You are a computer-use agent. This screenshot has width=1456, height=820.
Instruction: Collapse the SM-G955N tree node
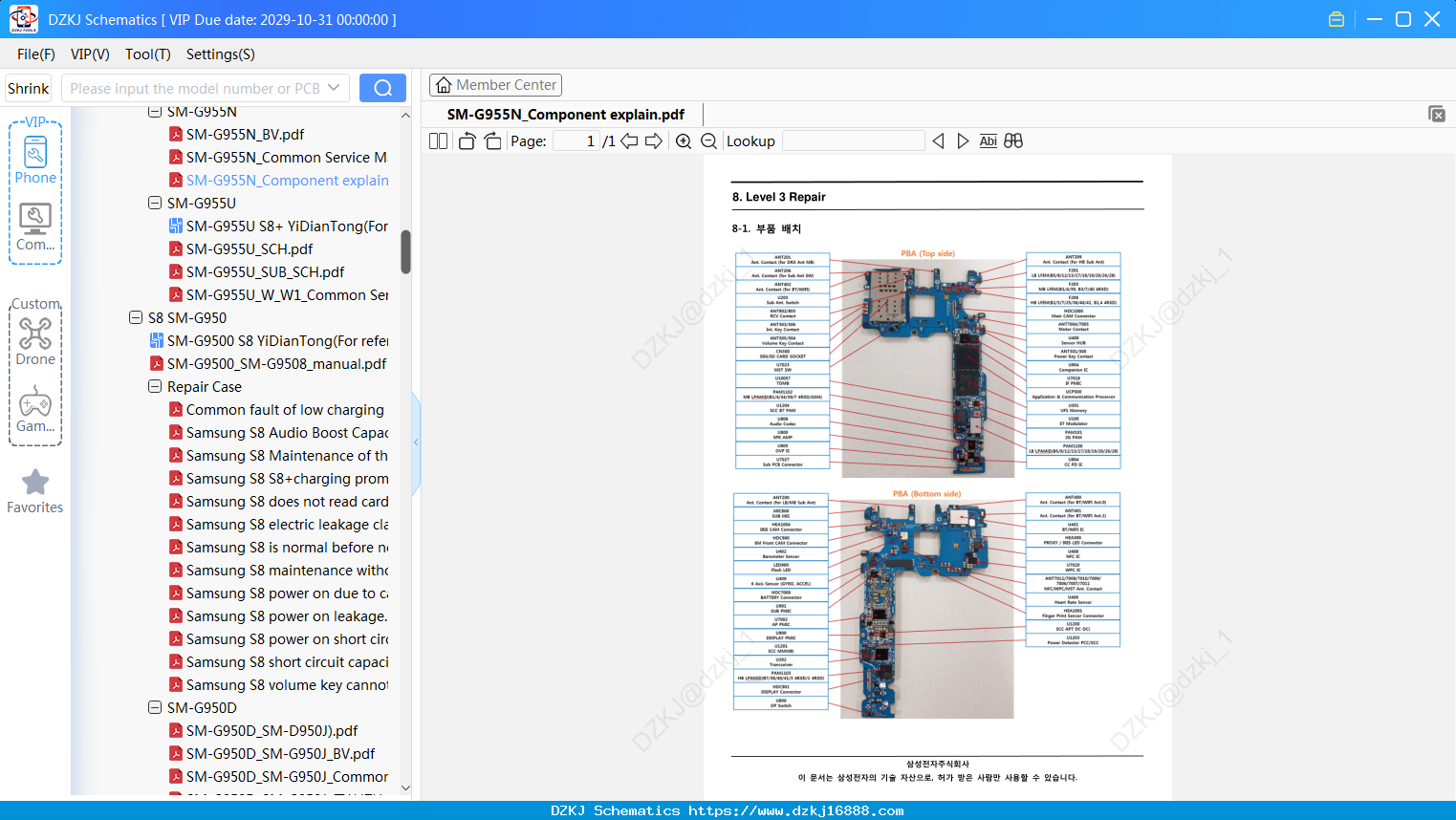[x=155, y=112]
